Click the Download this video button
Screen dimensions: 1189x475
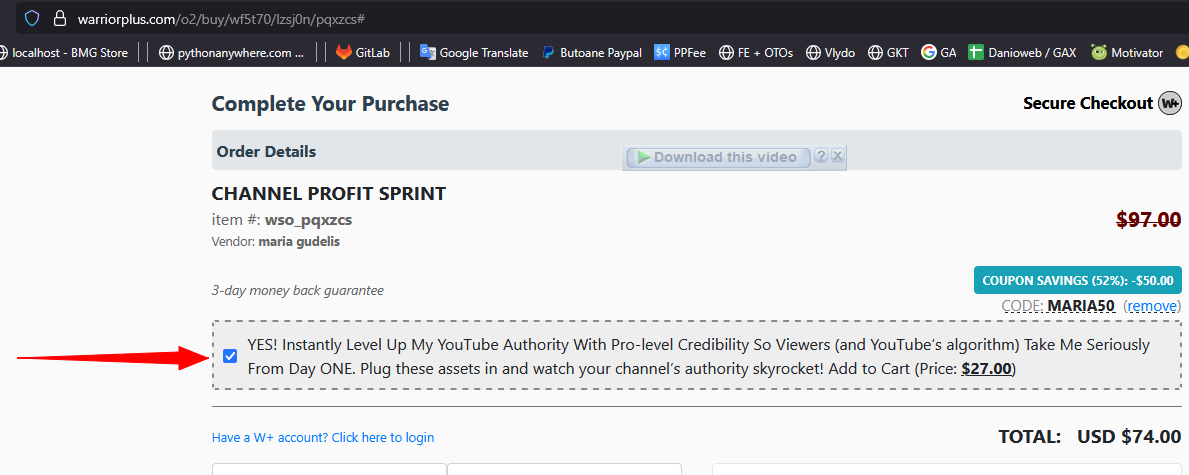[x=717, y=157]
